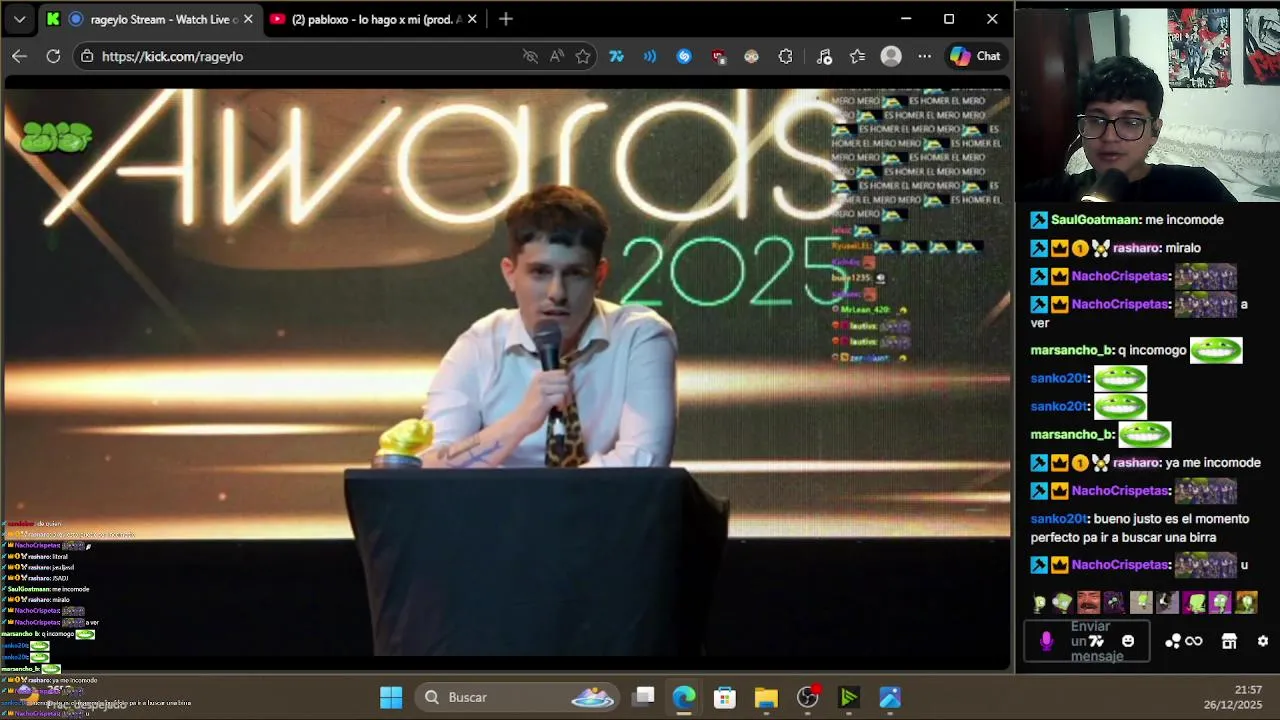Open the tab search chevron button
Image resolution: width=1280 pixels, height=720 pixels.
point(20,19)
